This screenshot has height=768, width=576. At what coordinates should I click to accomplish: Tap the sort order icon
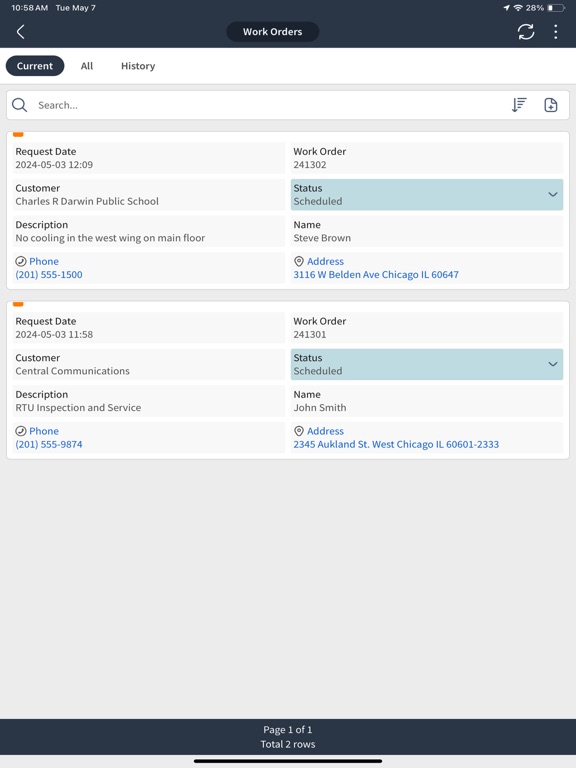(519, 105)
